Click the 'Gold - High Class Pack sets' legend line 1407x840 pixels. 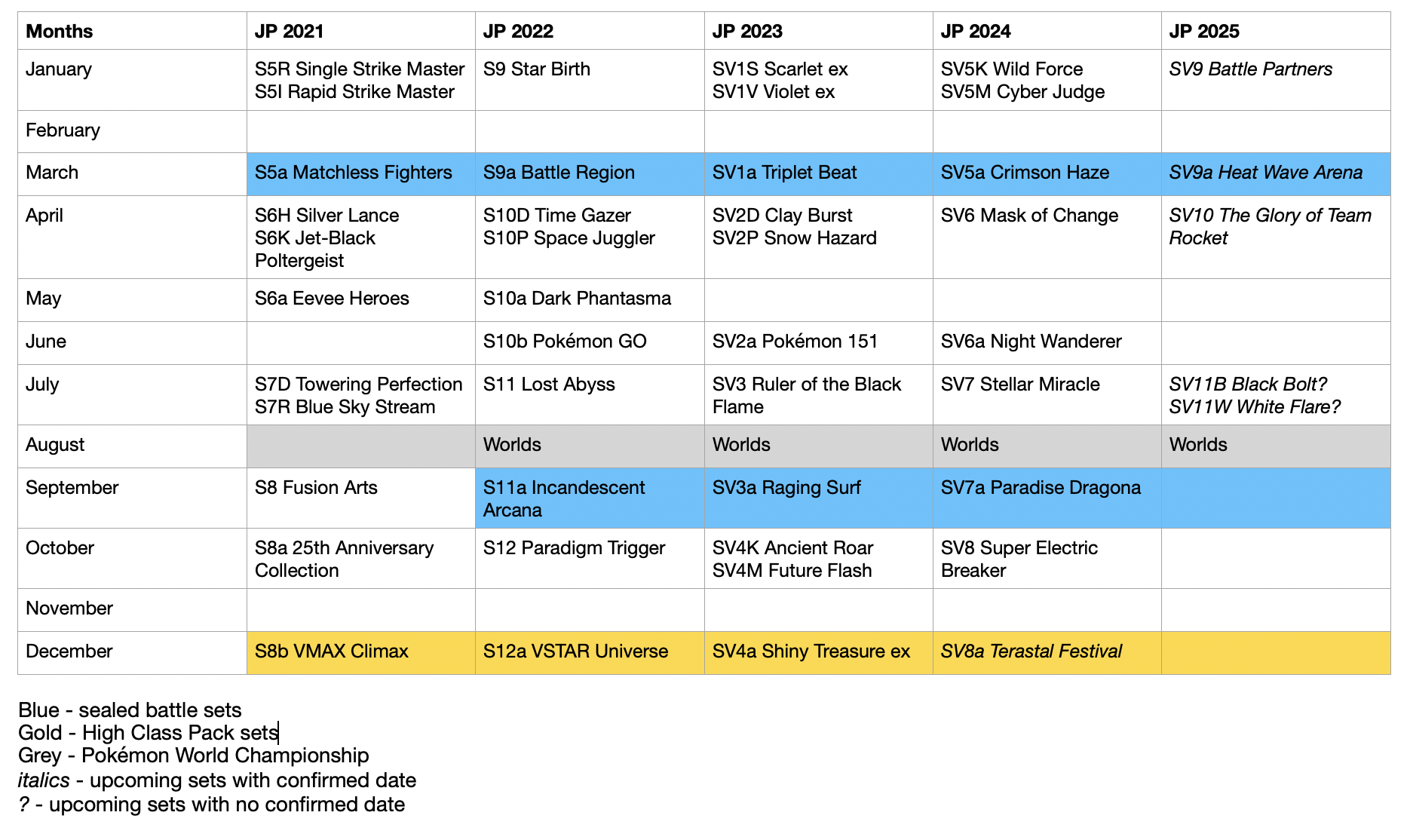point(149,733)
